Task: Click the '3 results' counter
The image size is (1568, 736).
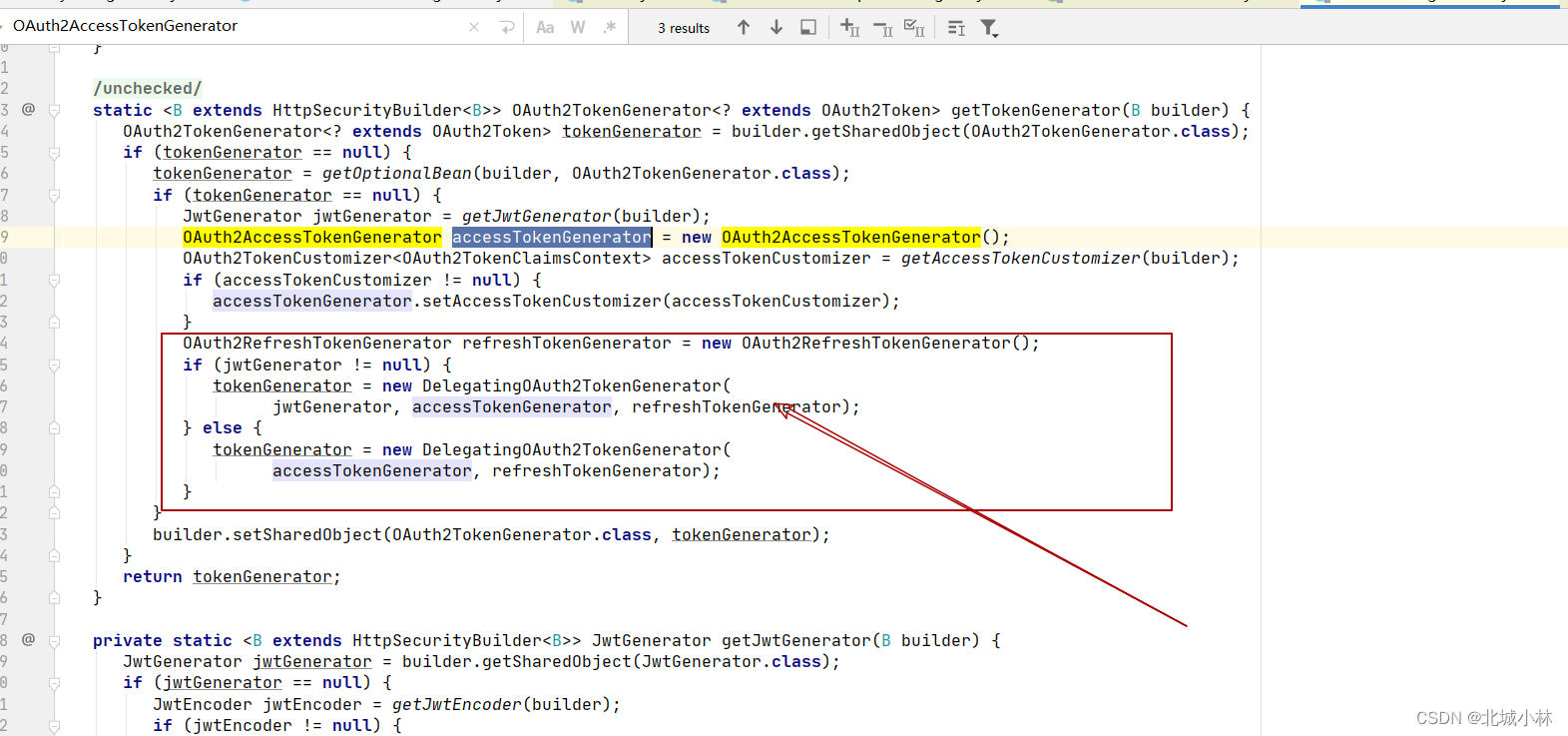Action: coord(684,28)
